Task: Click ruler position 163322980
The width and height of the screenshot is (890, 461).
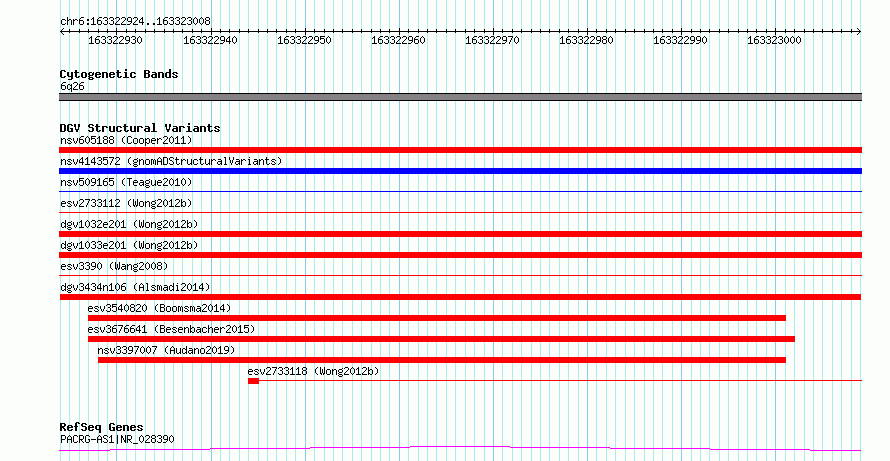Action: 586,40
